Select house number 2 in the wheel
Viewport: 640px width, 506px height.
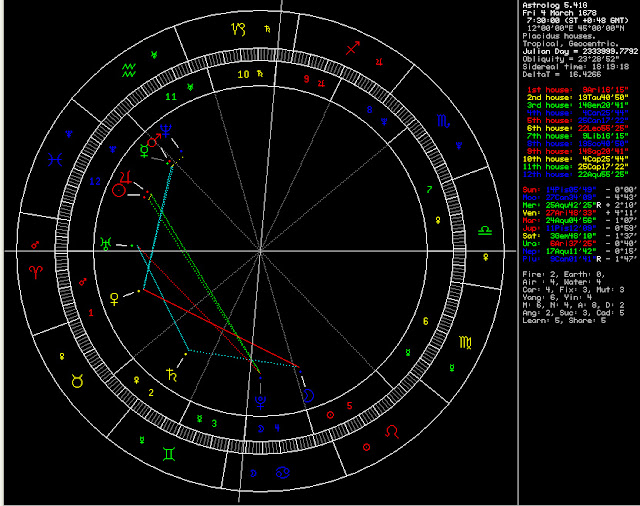[x=151, y=393]
